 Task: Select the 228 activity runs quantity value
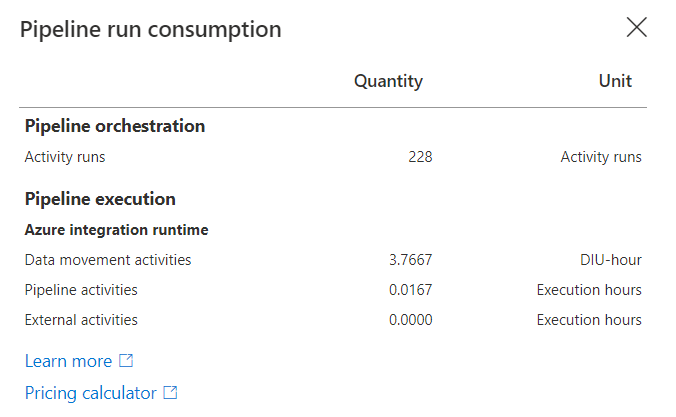(420, 157)
